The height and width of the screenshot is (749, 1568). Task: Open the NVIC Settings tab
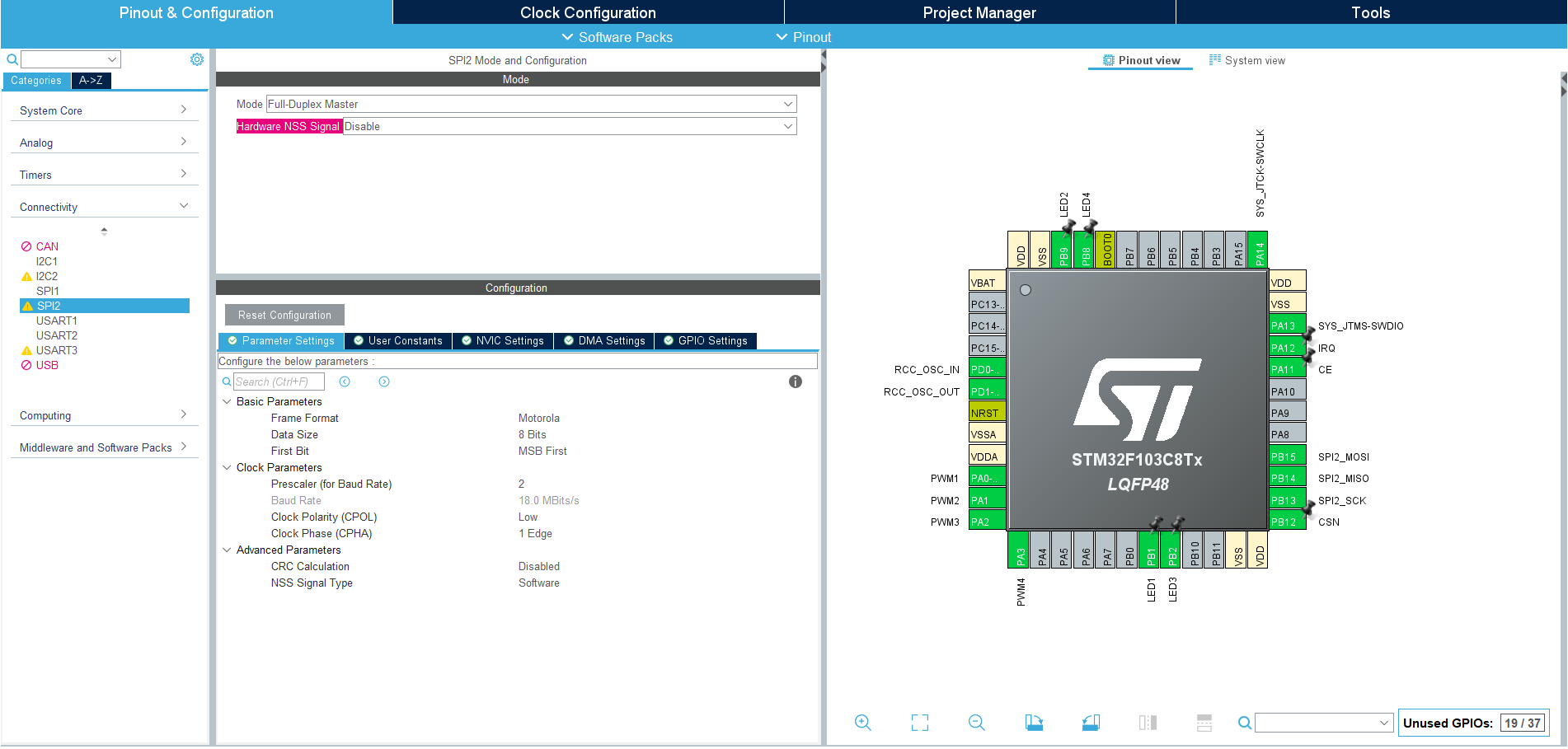[503, 341]
